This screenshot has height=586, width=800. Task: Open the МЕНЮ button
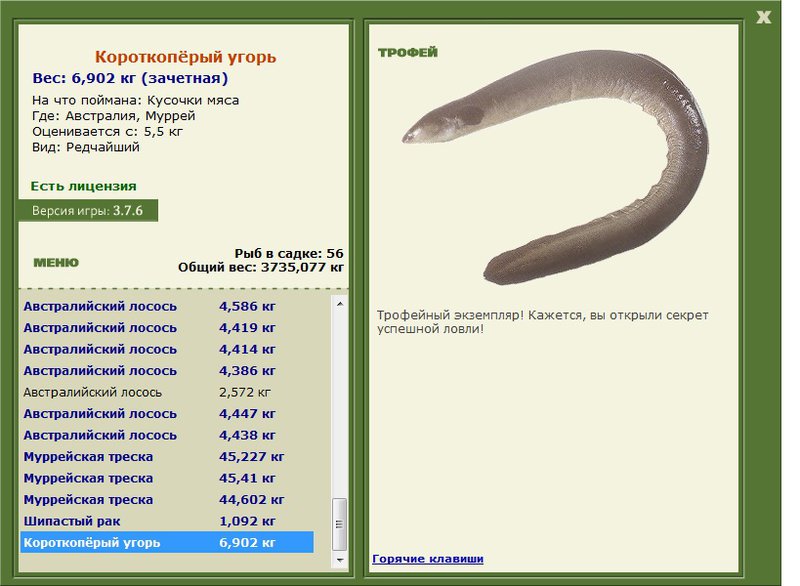56,262
